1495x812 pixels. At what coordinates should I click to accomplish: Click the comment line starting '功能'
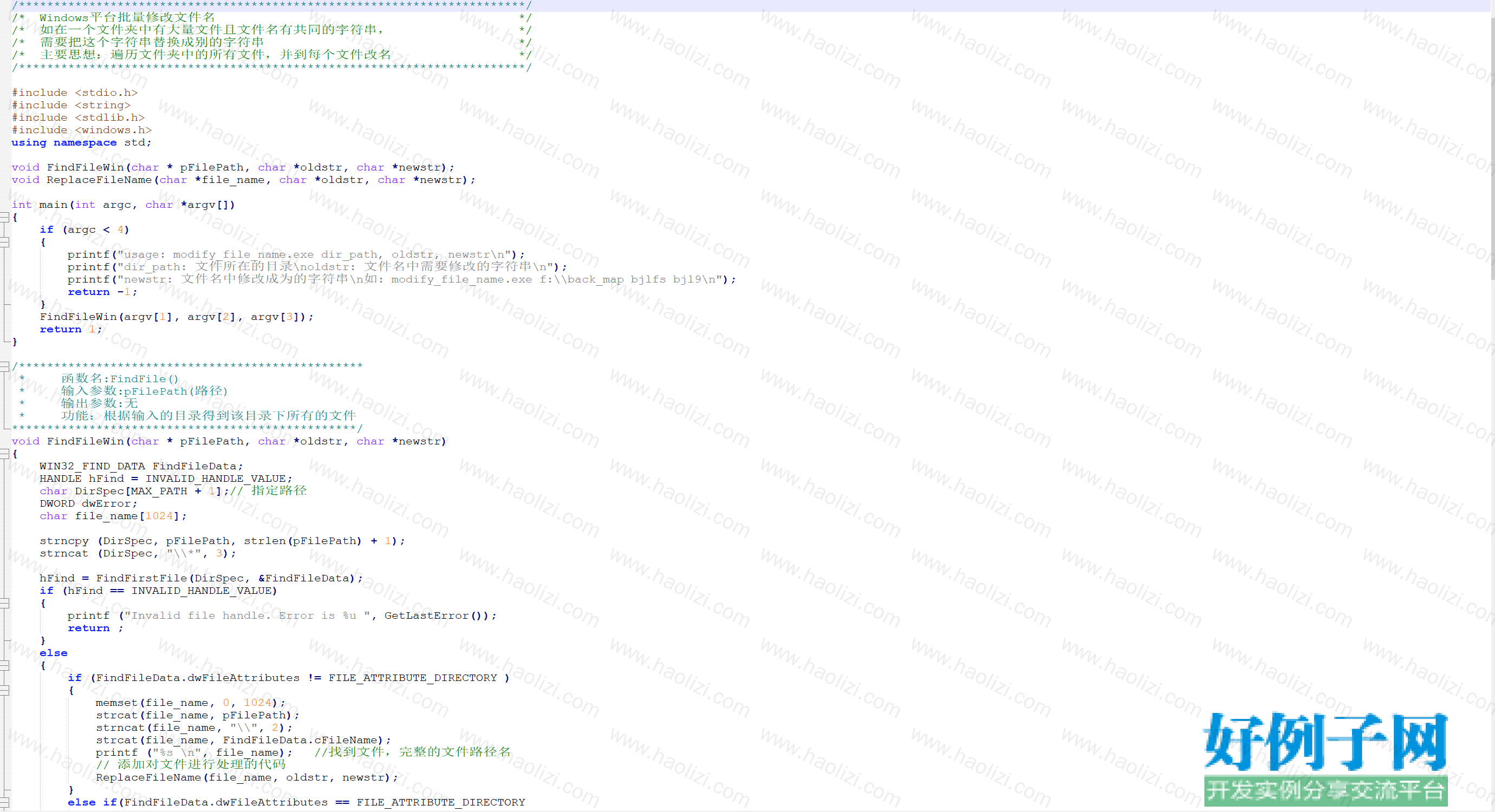(209, 416)
